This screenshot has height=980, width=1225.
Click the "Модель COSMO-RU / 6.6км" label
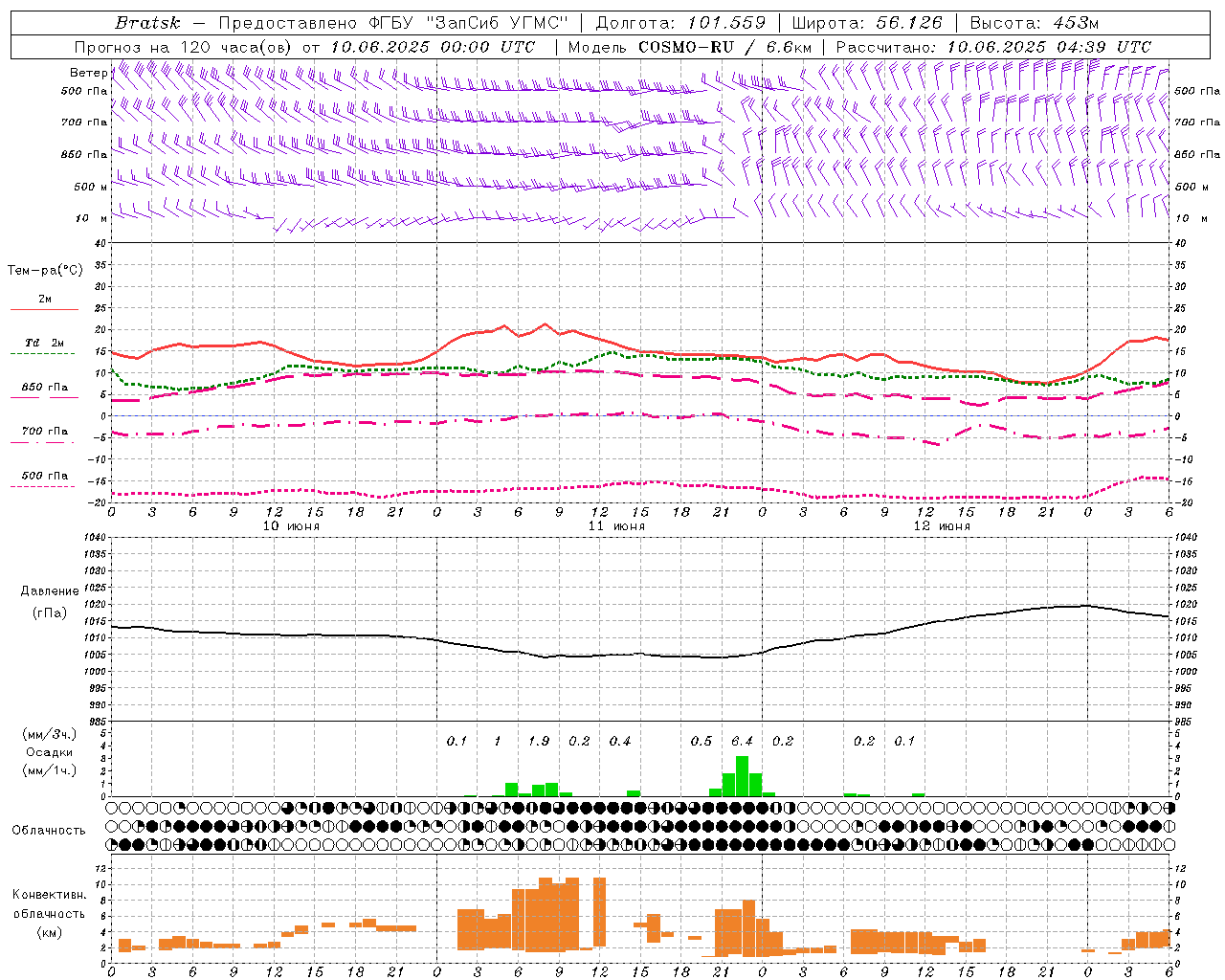pyautogui.click(x=690, y=47)
